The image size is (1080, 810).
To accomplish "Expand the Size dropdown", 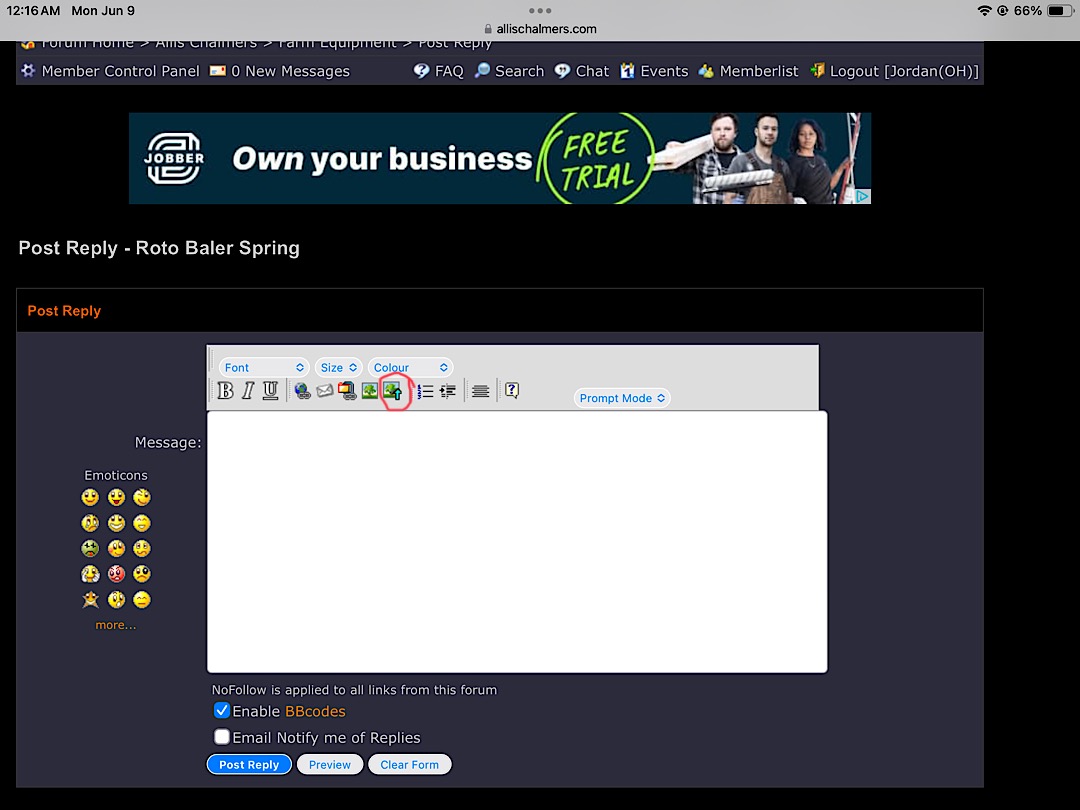I will click(339, 368).
